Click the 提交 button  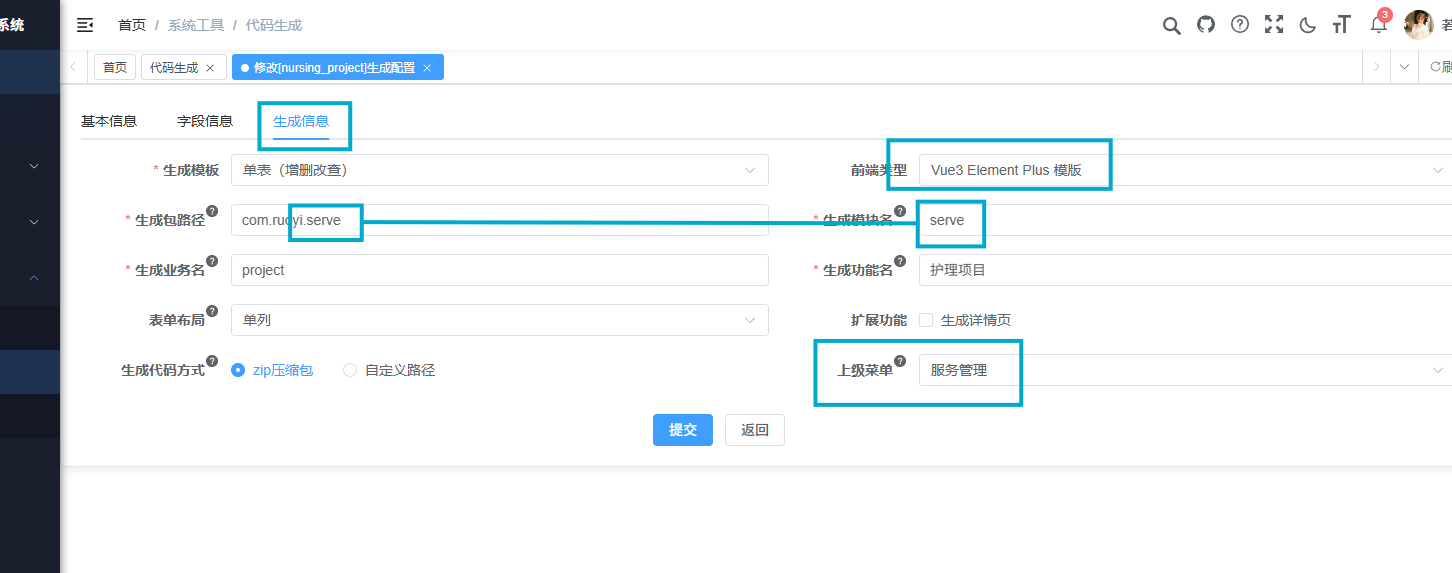tap(683, 430)
